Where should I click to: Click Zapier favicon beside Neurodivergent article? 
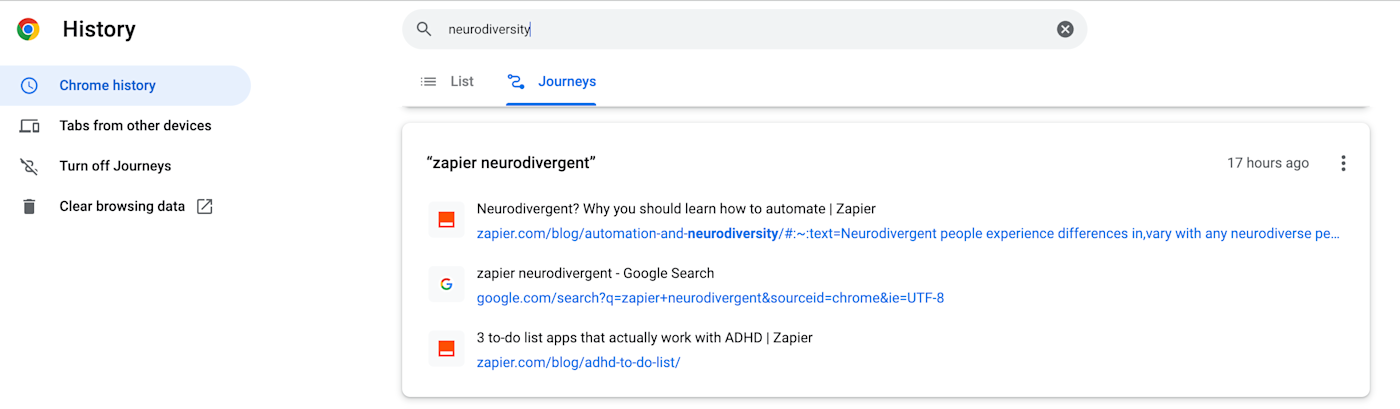point(446,220)
